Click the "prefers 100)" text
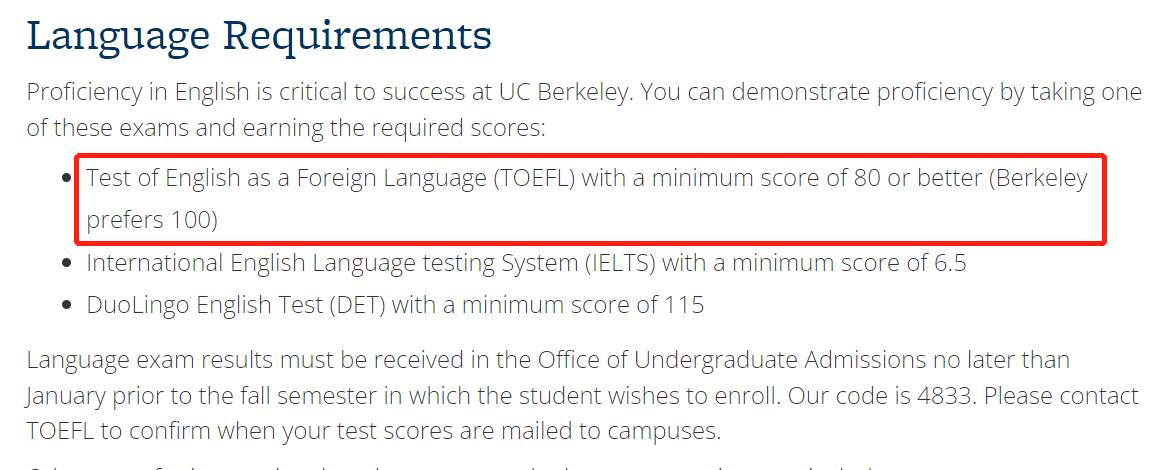This screenshot has width=1171, height=470. (152, 221)
